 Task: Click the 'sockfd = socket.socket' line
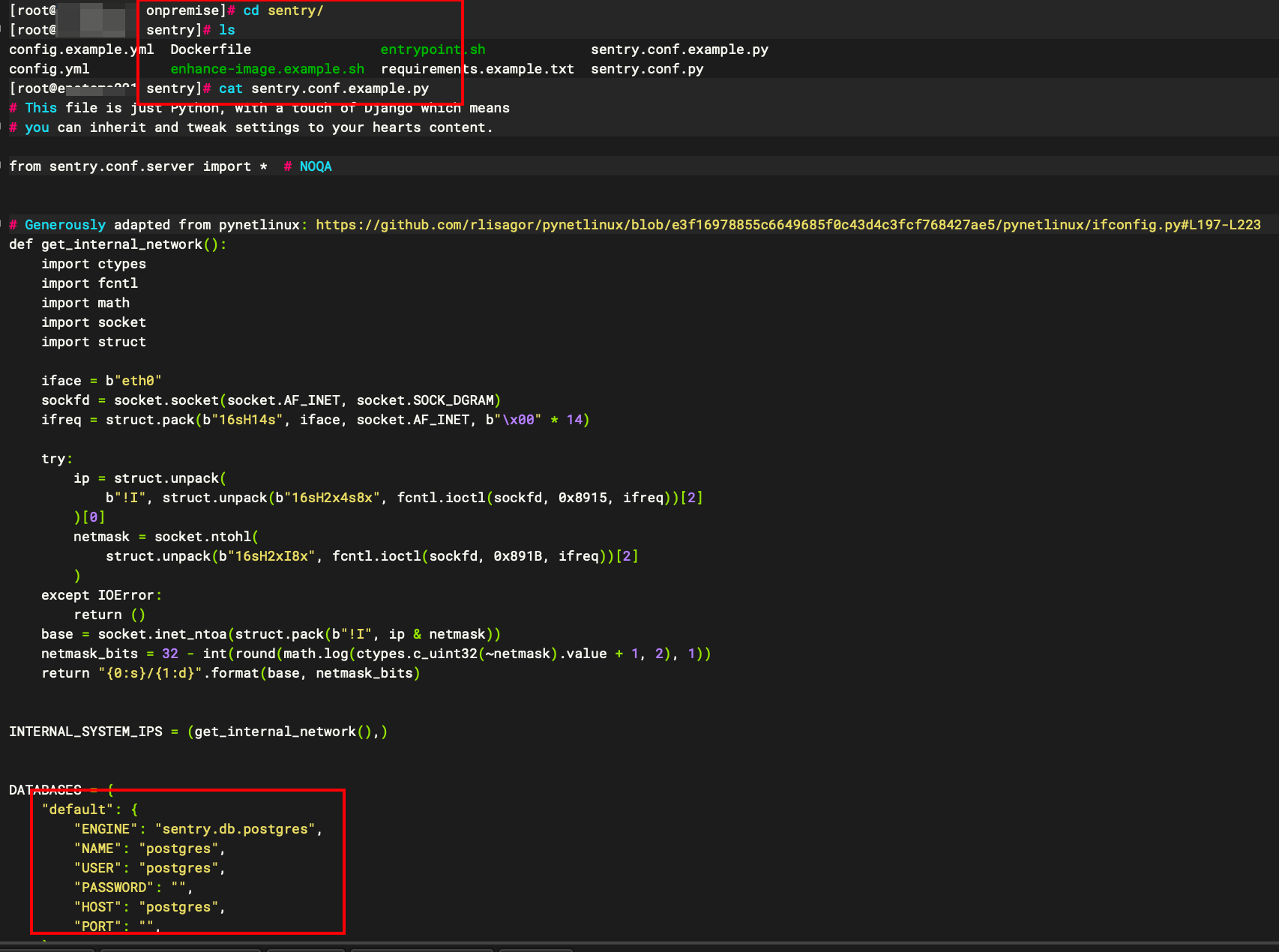271,400
